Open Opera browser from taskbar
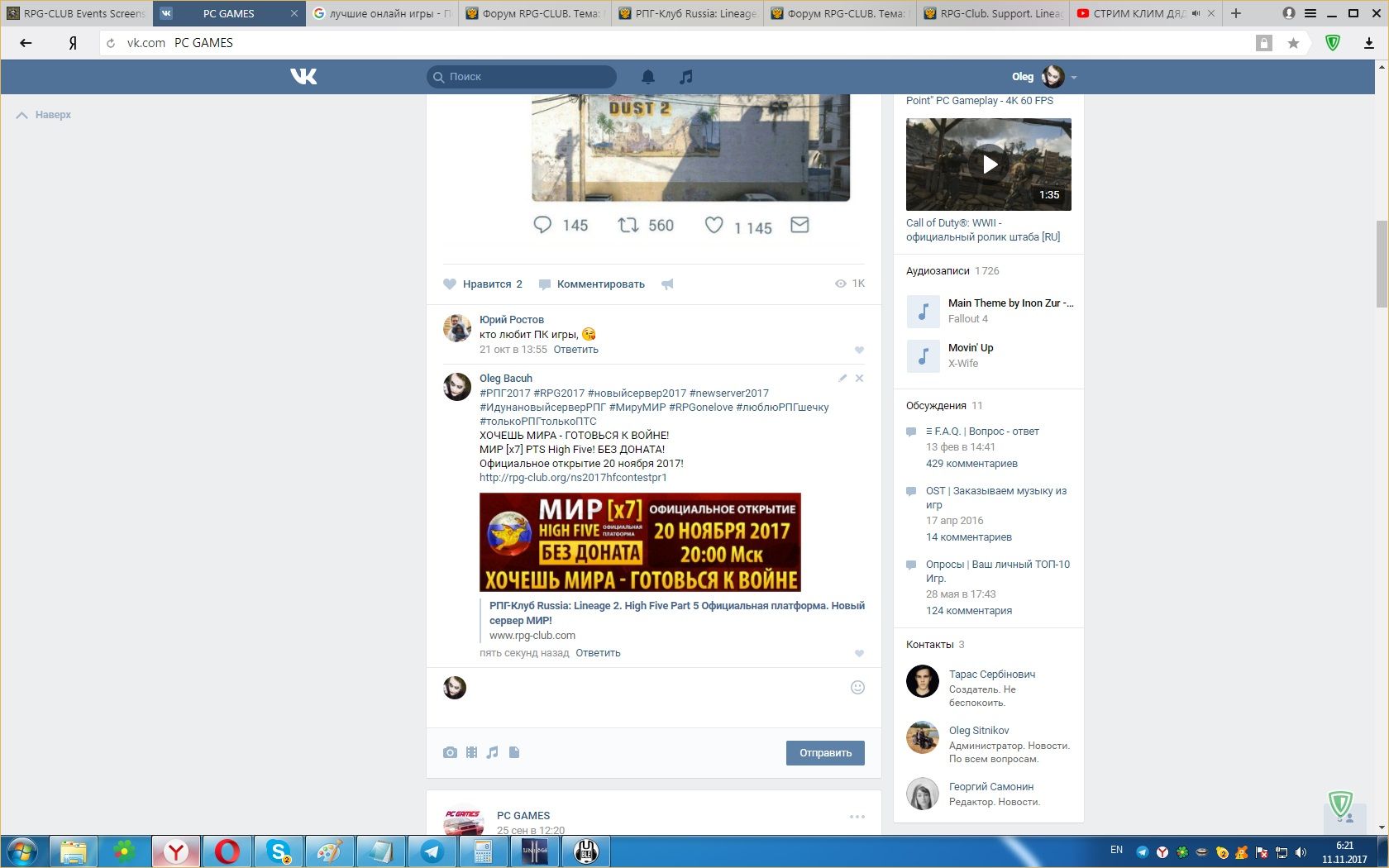Image resolution: width=1389 pixels, height=868 pixels. pyautogui.click(x=227, y=851)
